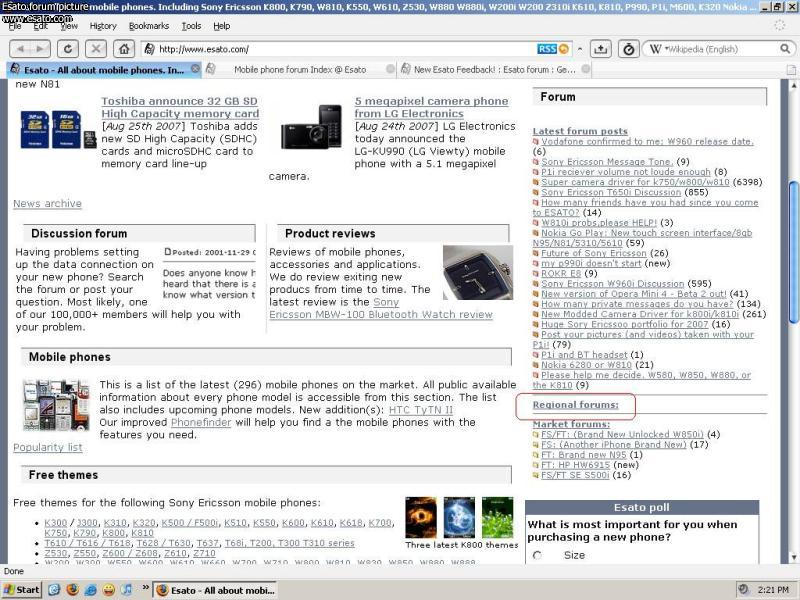Open 'Sony Ericsson T650i Discussion' forum post
This screenshot has height=600, width=800.
point(611,192)
